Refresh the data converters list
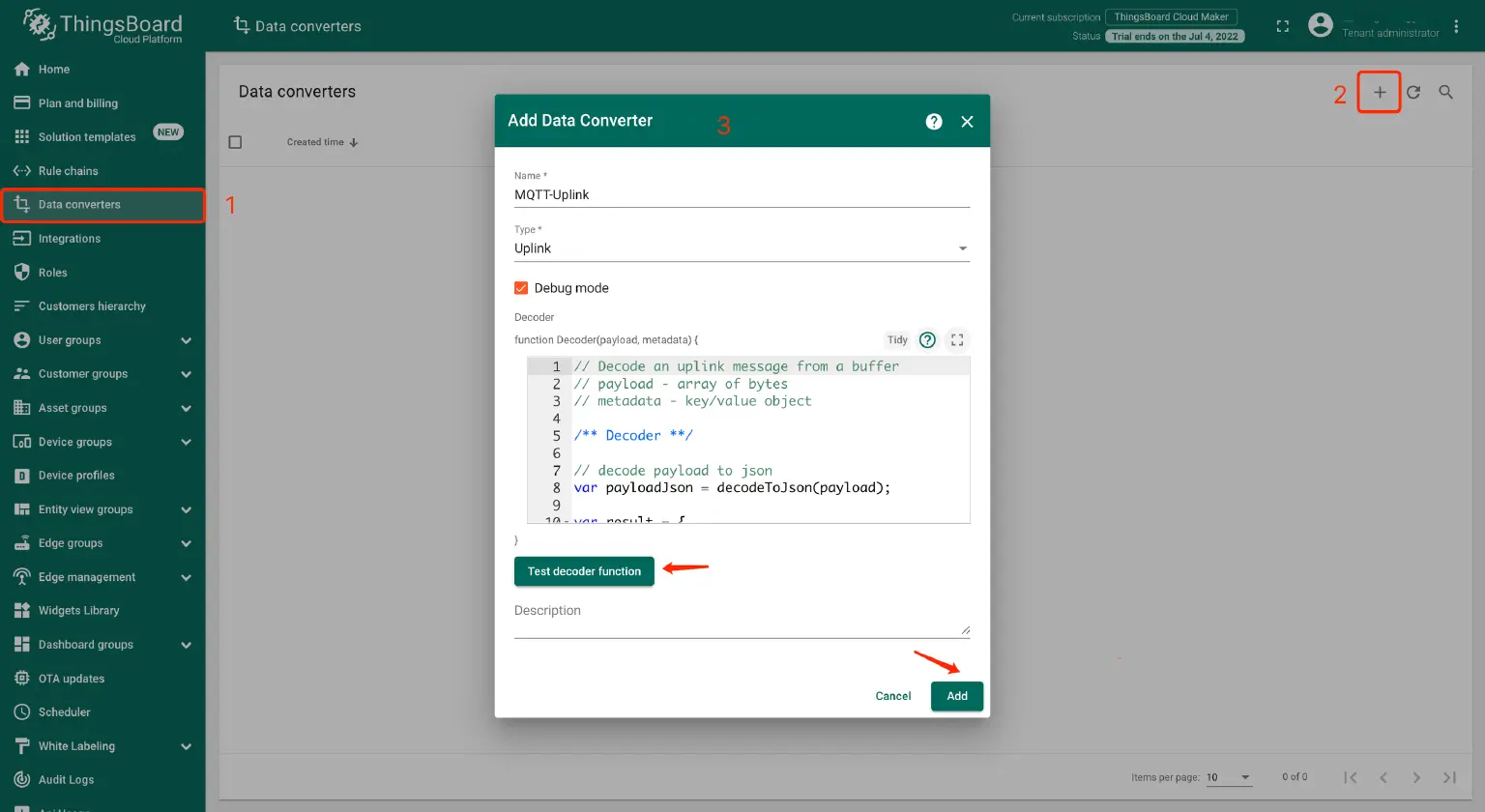Viewport: 1485px width, 812px height. 1413,93
